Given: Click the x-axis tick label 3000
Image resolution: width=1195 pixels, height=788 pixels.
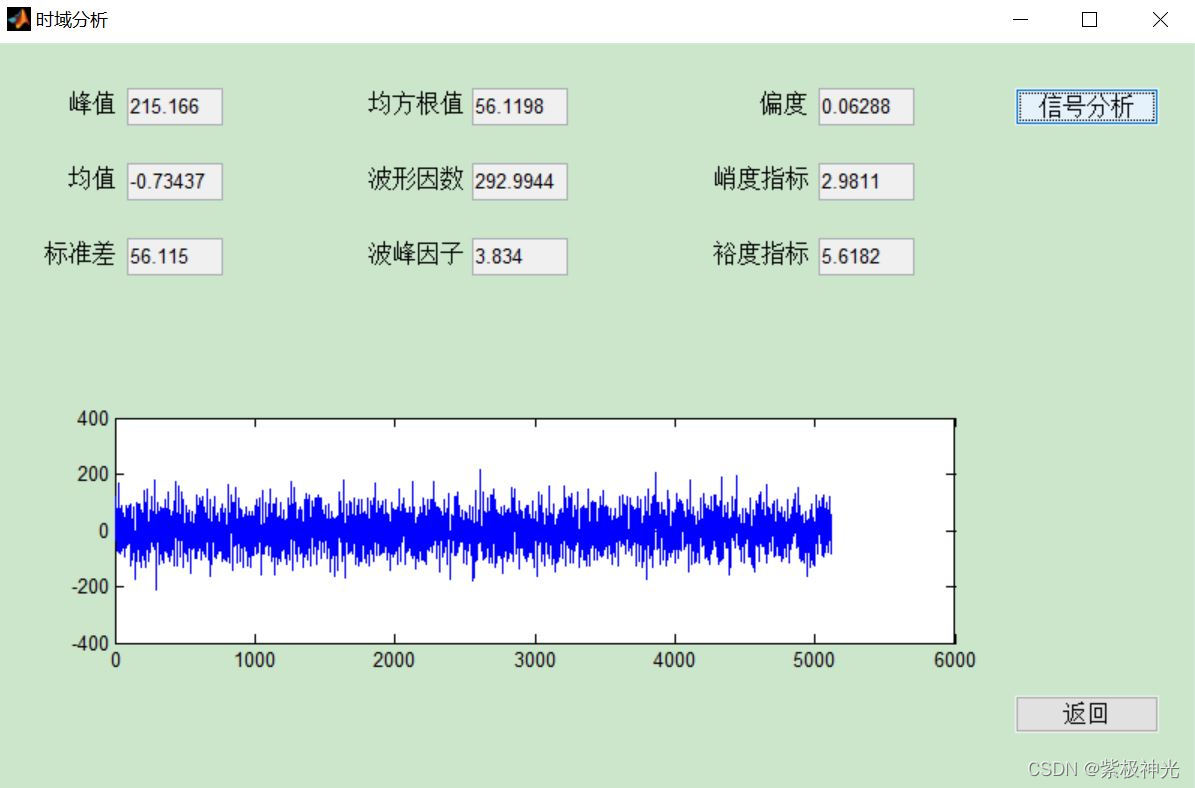Looking at the screenshot, I should pos(534,660).
